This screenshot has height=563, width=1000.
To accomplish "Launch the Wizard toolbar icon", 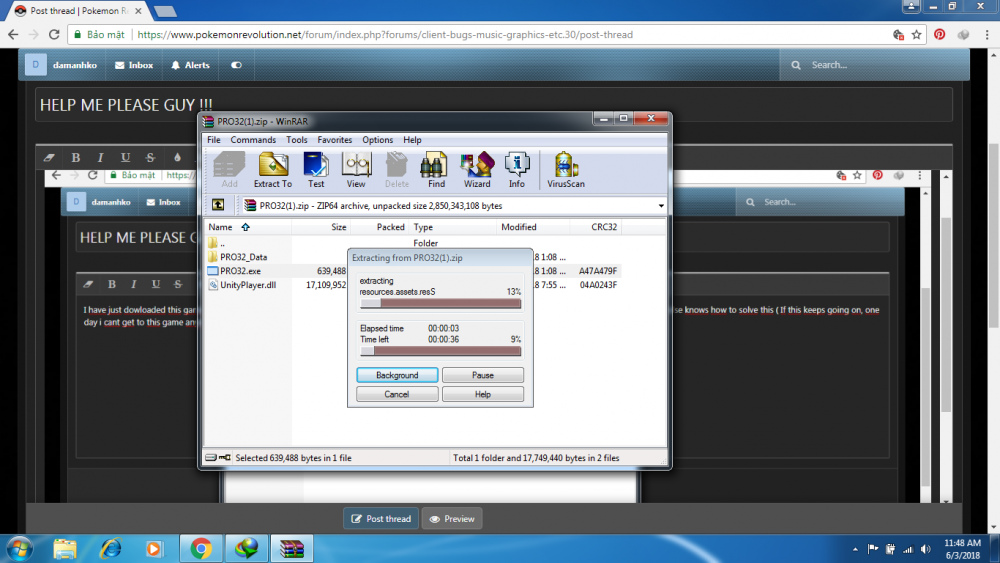I will point(477,169).
